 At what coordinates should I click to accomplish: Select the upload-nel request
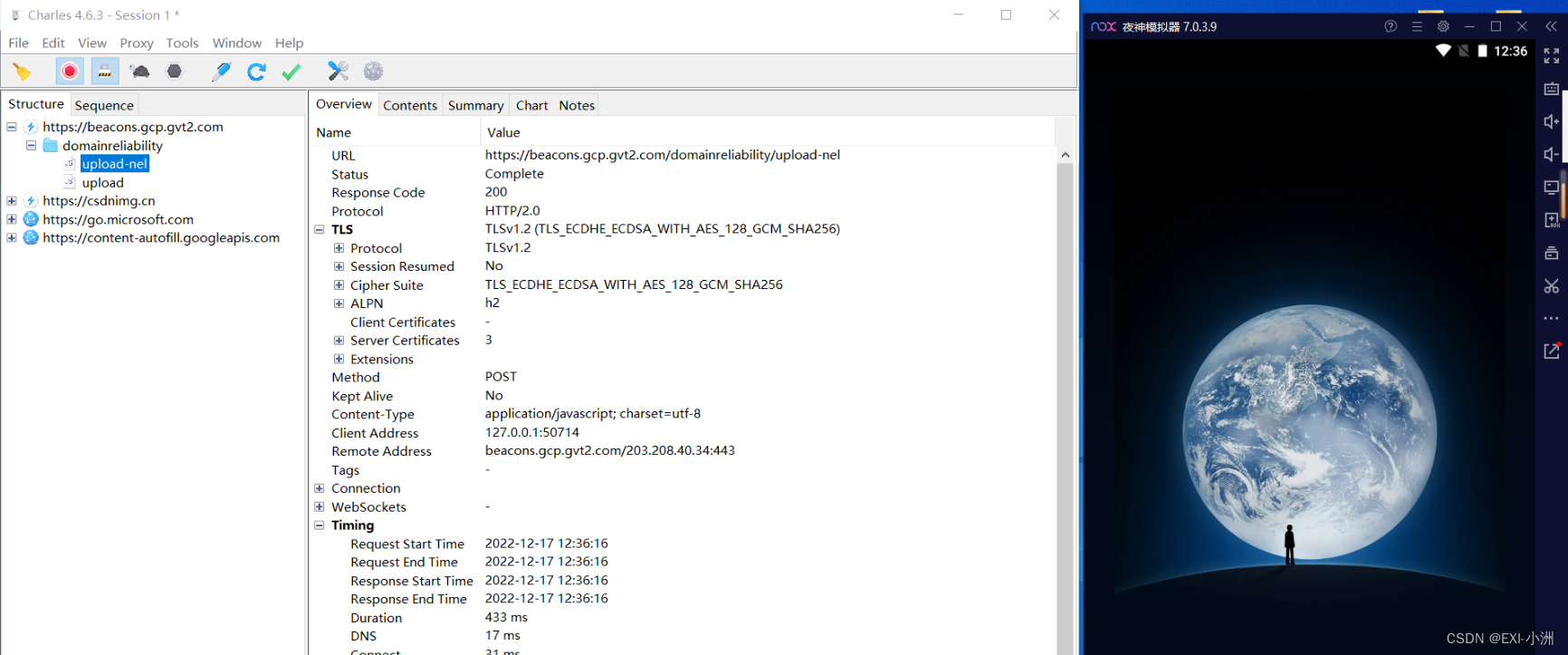115,164
